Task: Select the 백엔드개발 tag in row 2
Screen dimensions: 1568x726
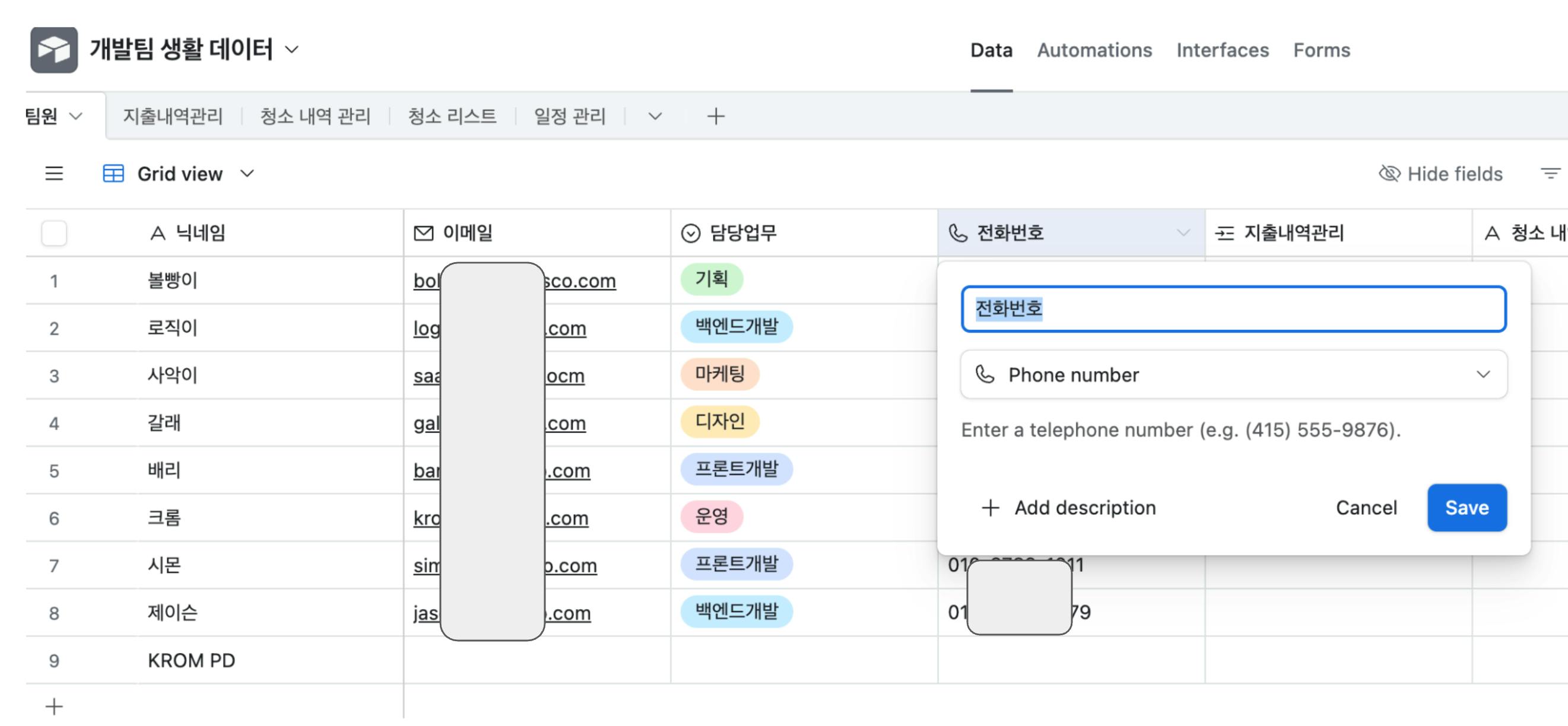Action: pos(737,327)
